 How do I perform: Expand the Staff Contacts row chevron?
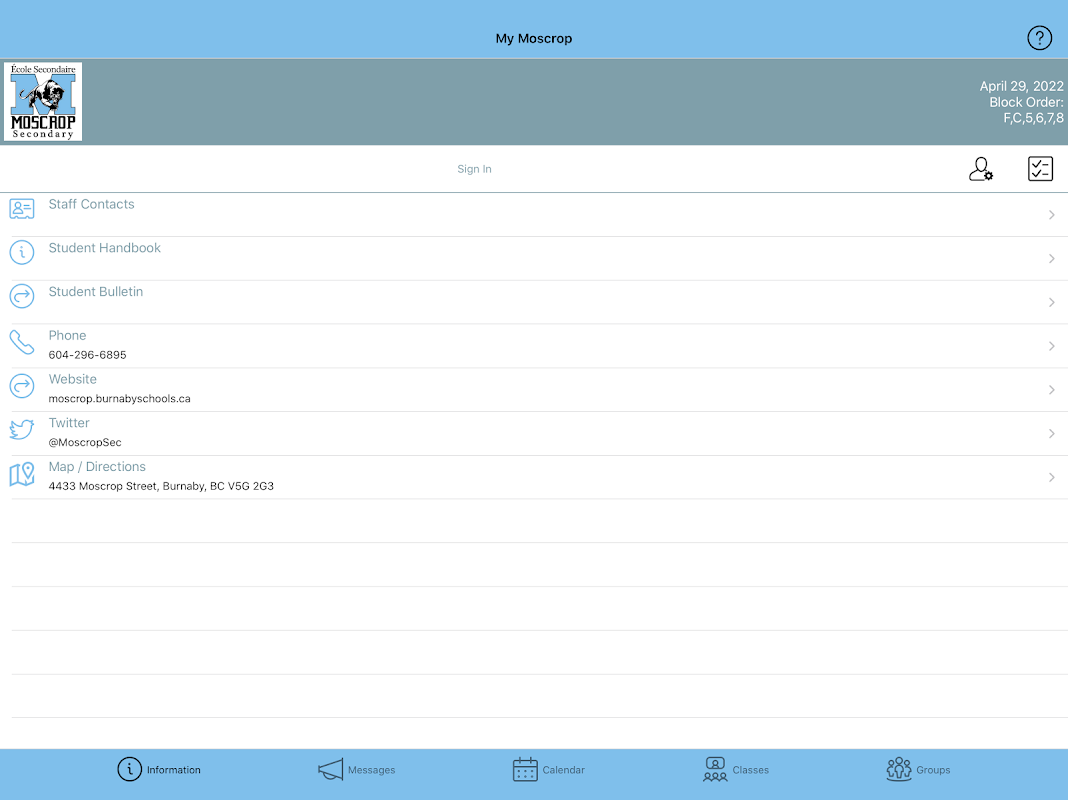(1052, 215)
